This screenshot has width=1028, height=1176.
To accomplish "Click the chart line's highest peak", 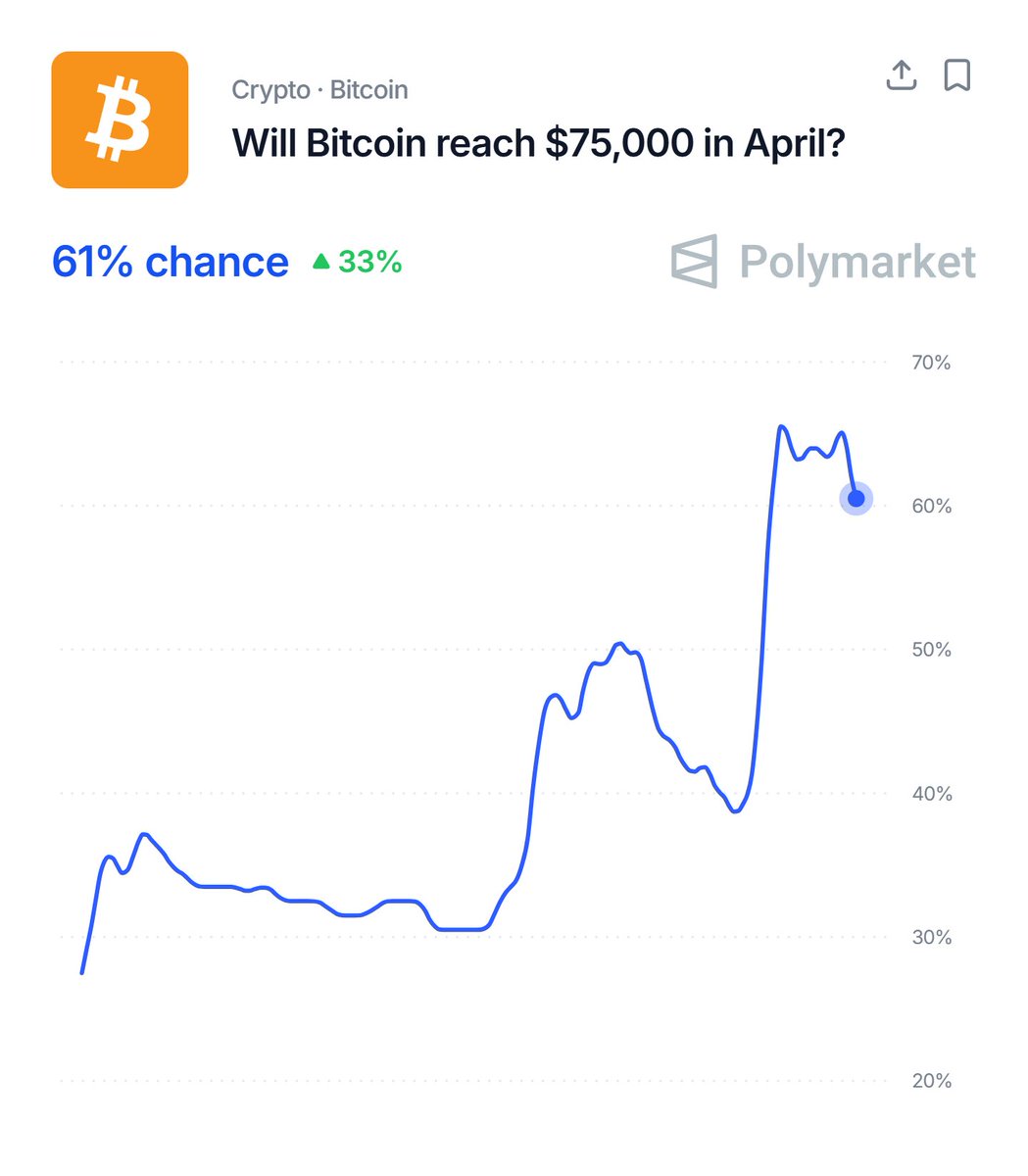I will [x=781, y=426].
